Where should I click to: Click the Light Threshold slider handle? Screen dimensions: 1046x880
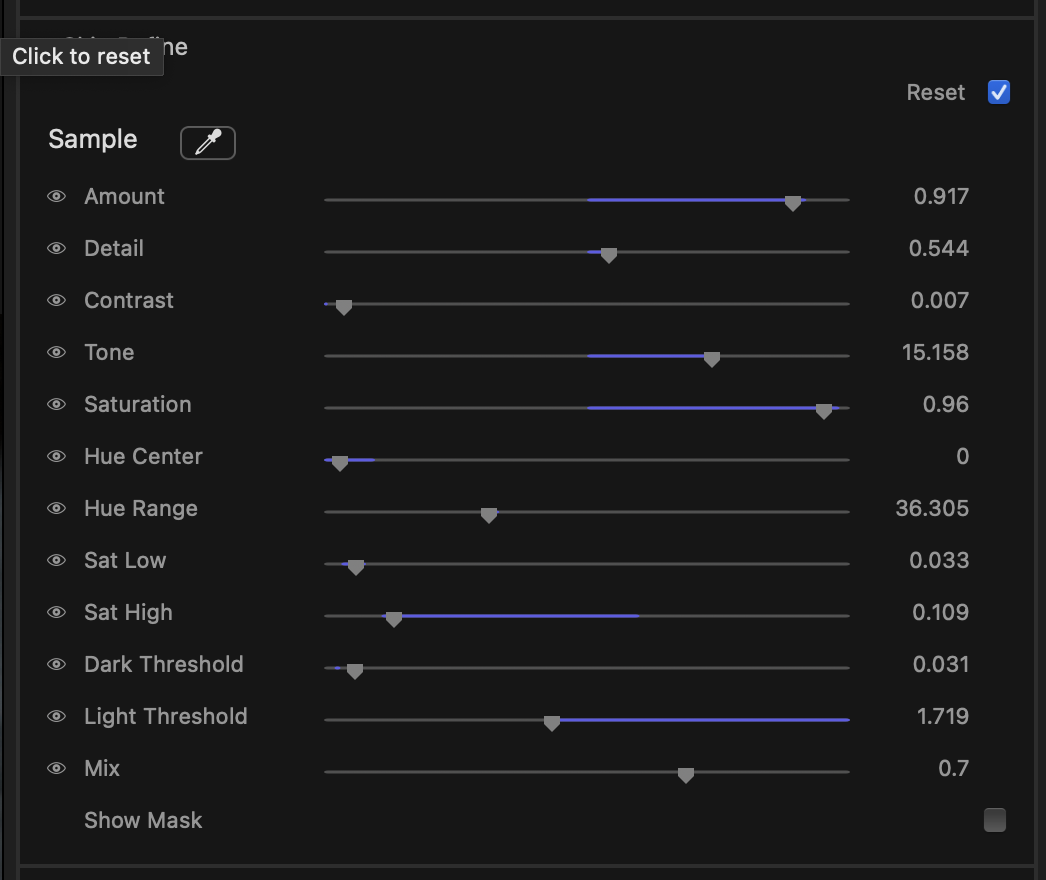click(x=552, y=723)
